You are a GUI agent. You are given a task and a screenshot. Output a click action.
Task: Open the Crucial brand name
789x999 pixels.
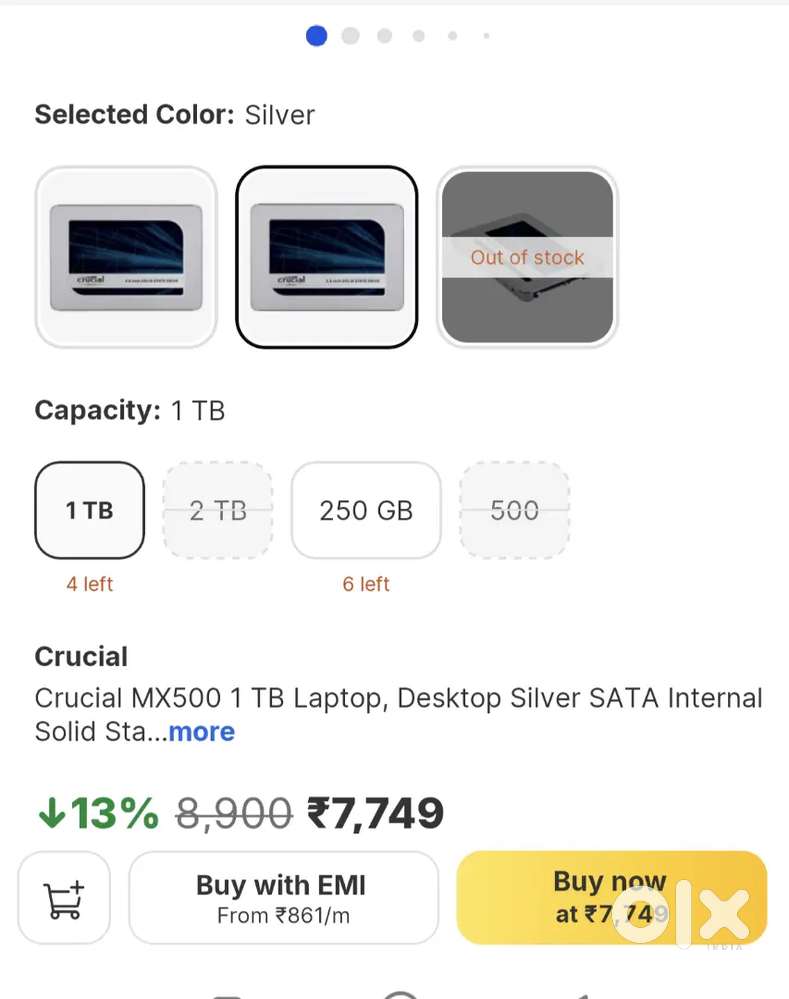coord(81,657)
